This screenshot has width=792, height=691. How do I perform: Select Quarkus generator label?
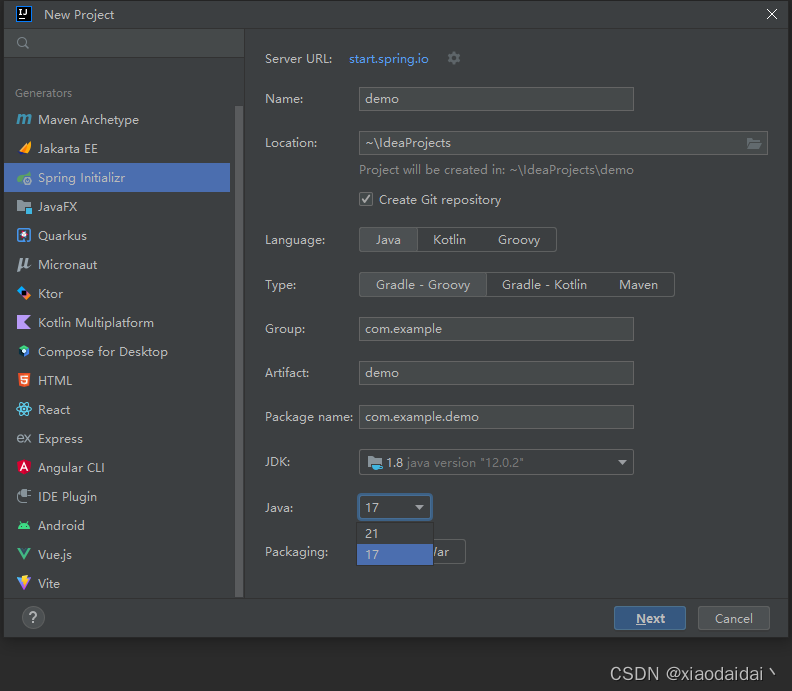[x=62, y=235]
